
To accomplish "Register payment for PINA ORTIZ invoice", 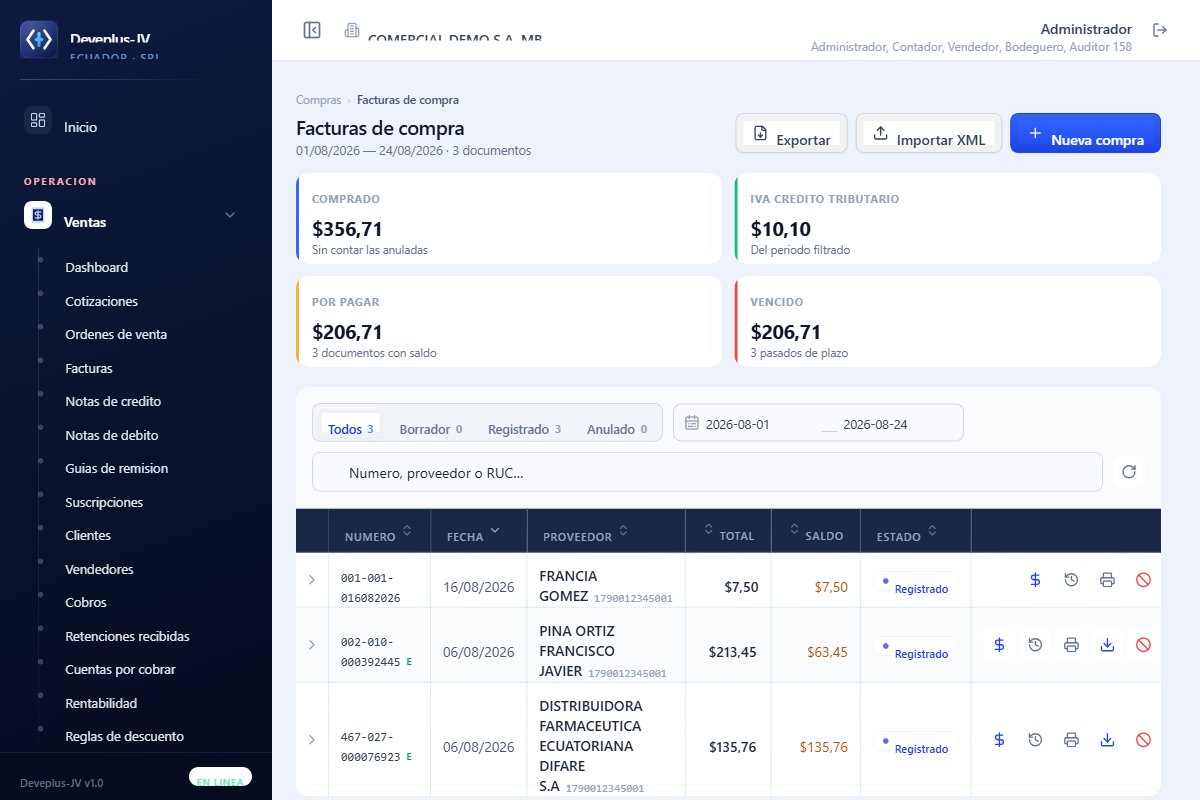I will pos(999,645).
